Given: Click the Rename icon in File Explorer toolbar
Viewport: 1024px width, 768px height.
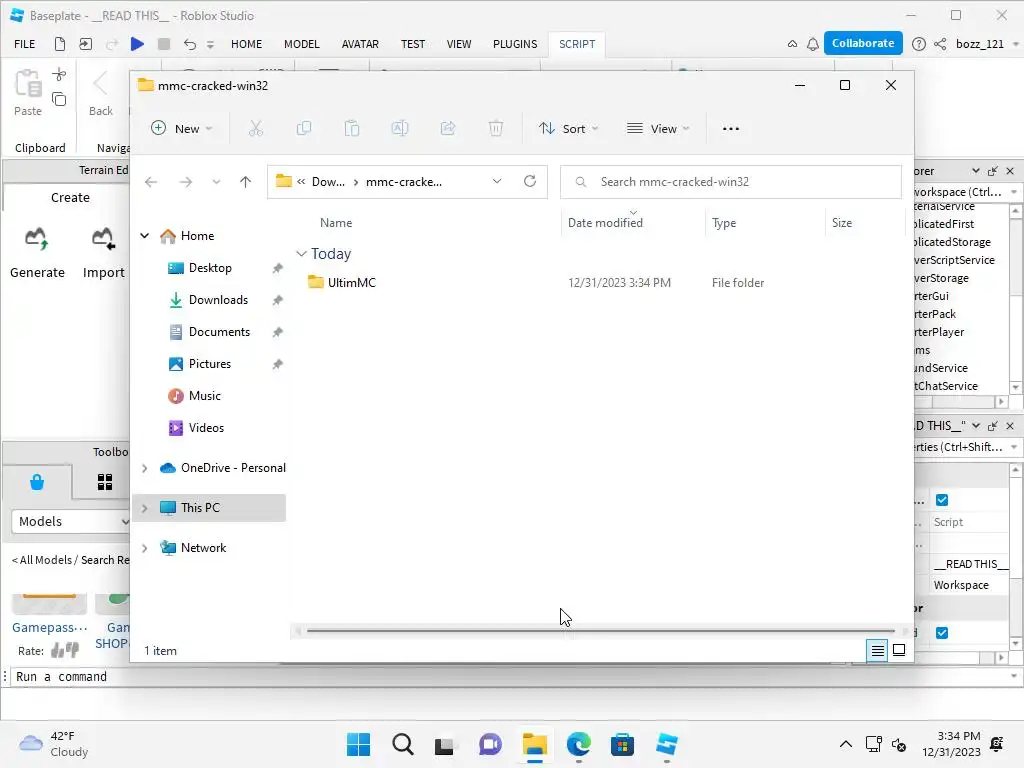Looking at the screenshot, I should tap(400, 129).
